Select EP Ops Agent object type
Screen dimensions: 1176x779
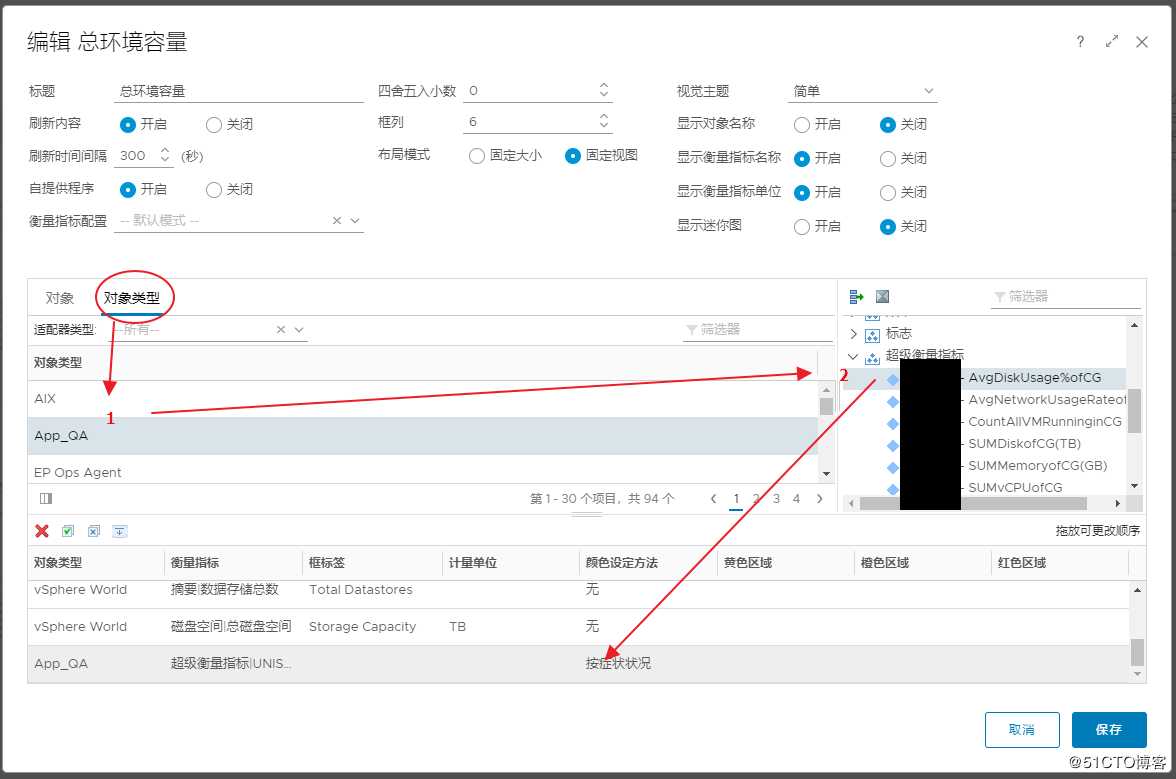422,470
